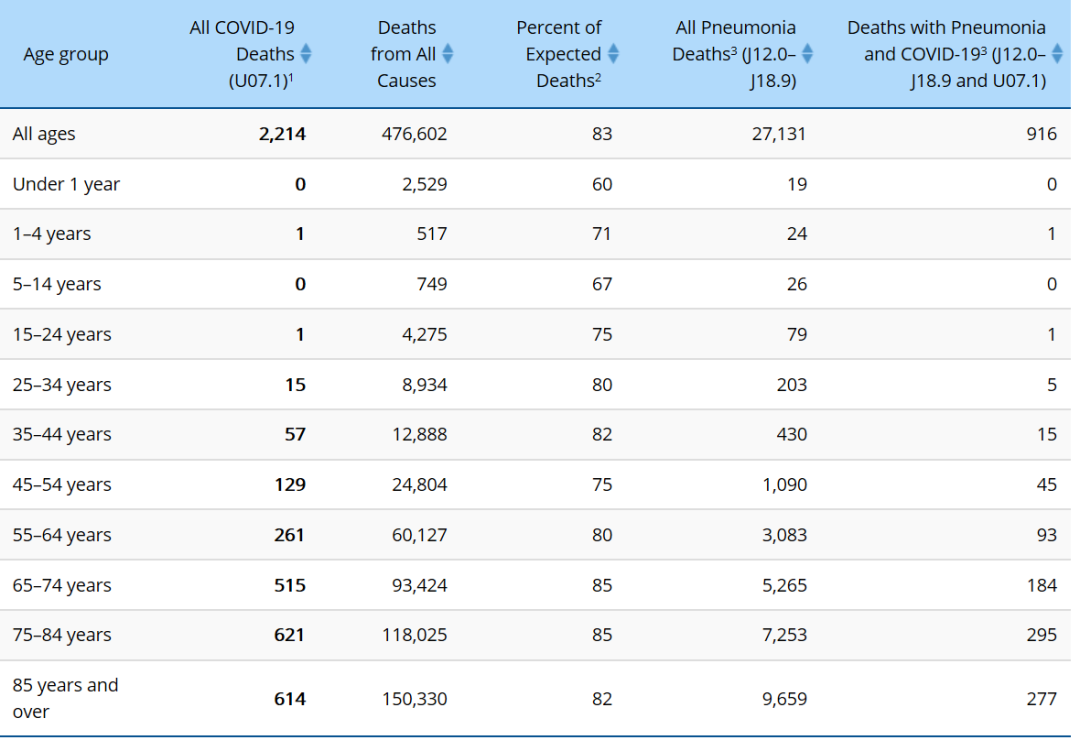The width and height of the screenshot is (1080, 740).
Task: Click the All Pneumonia Deaths header text
Action: click(x=734, y=54)
